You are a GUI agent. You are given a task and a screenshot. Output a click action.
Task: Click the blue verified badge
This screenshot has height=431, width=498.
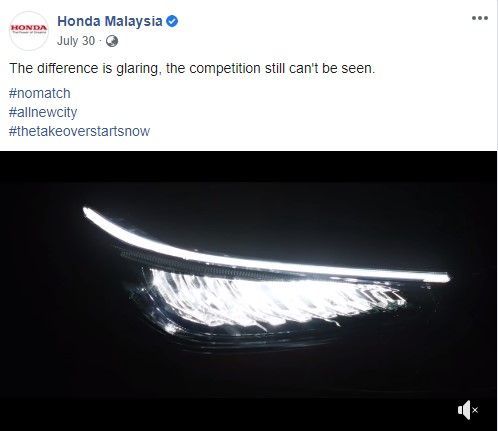tap(172, 21)
